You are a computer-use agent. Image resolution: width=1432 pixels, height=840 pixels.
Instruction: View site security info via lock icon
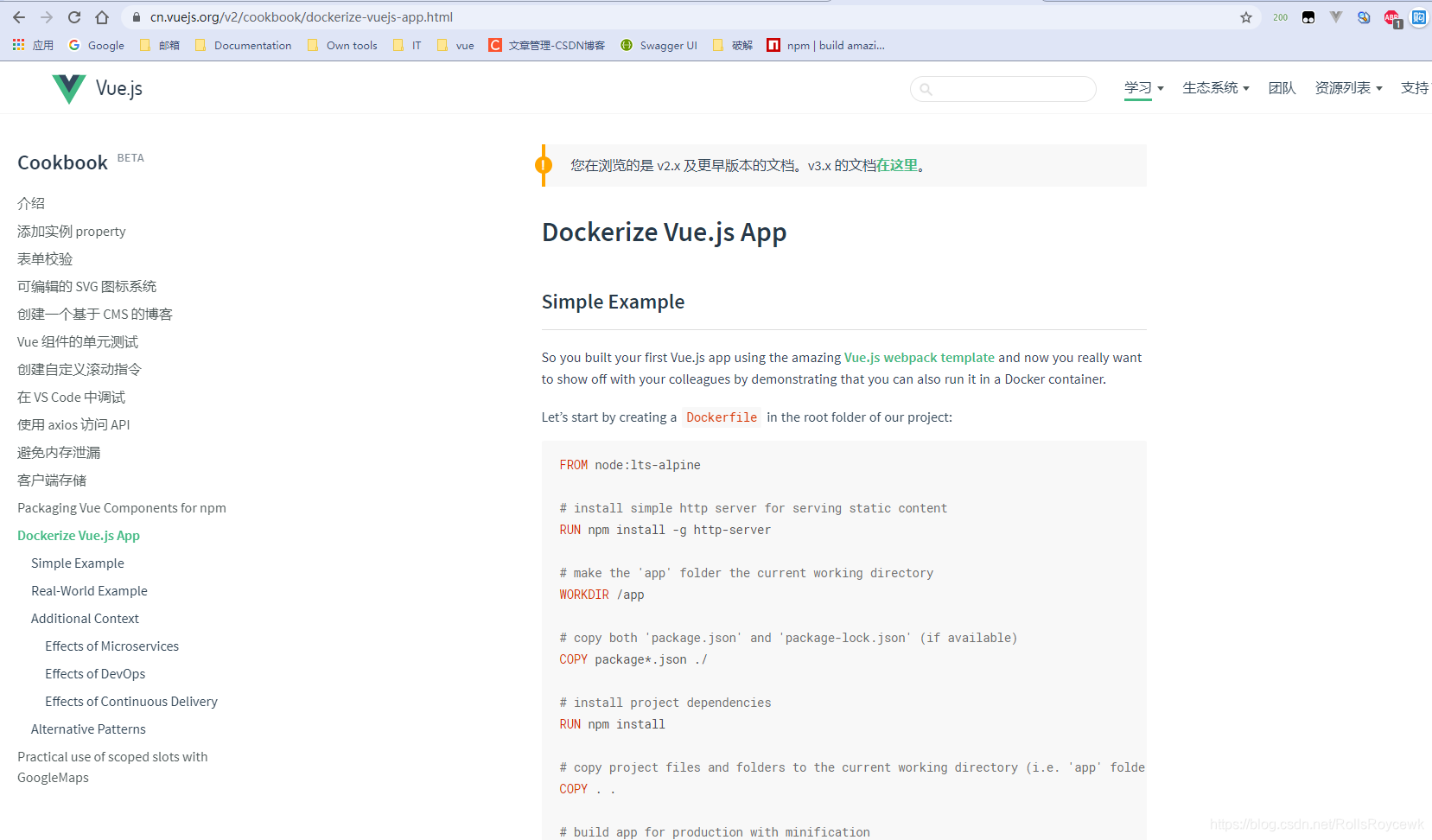click(x=136, y=17)
